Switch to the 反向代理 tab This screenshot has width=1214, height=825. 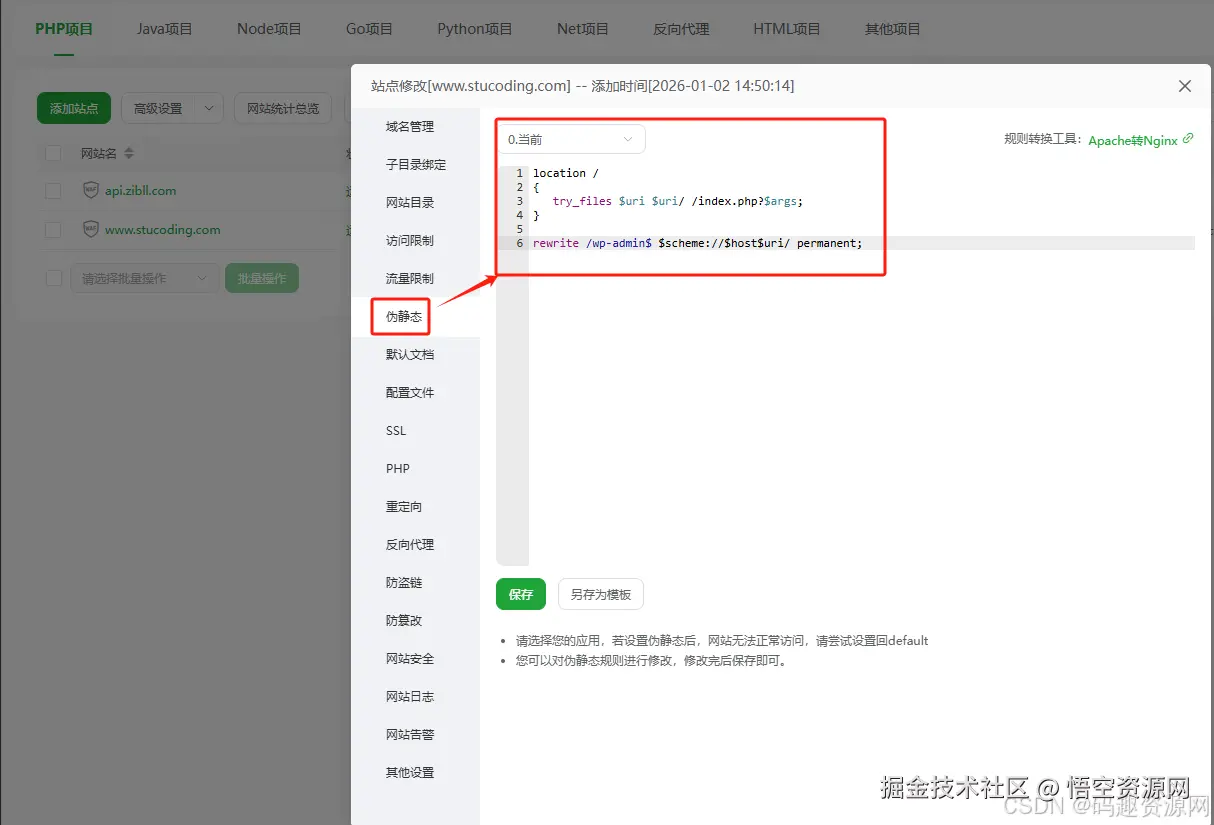[681, 29]
